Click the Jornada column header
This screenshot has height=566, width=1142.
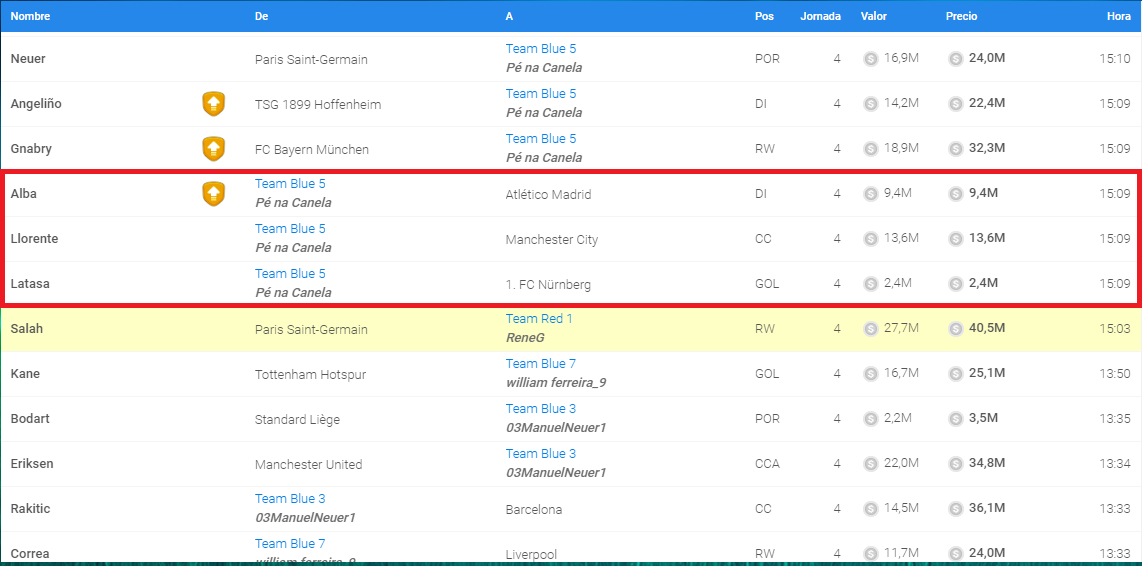(820, 16)
